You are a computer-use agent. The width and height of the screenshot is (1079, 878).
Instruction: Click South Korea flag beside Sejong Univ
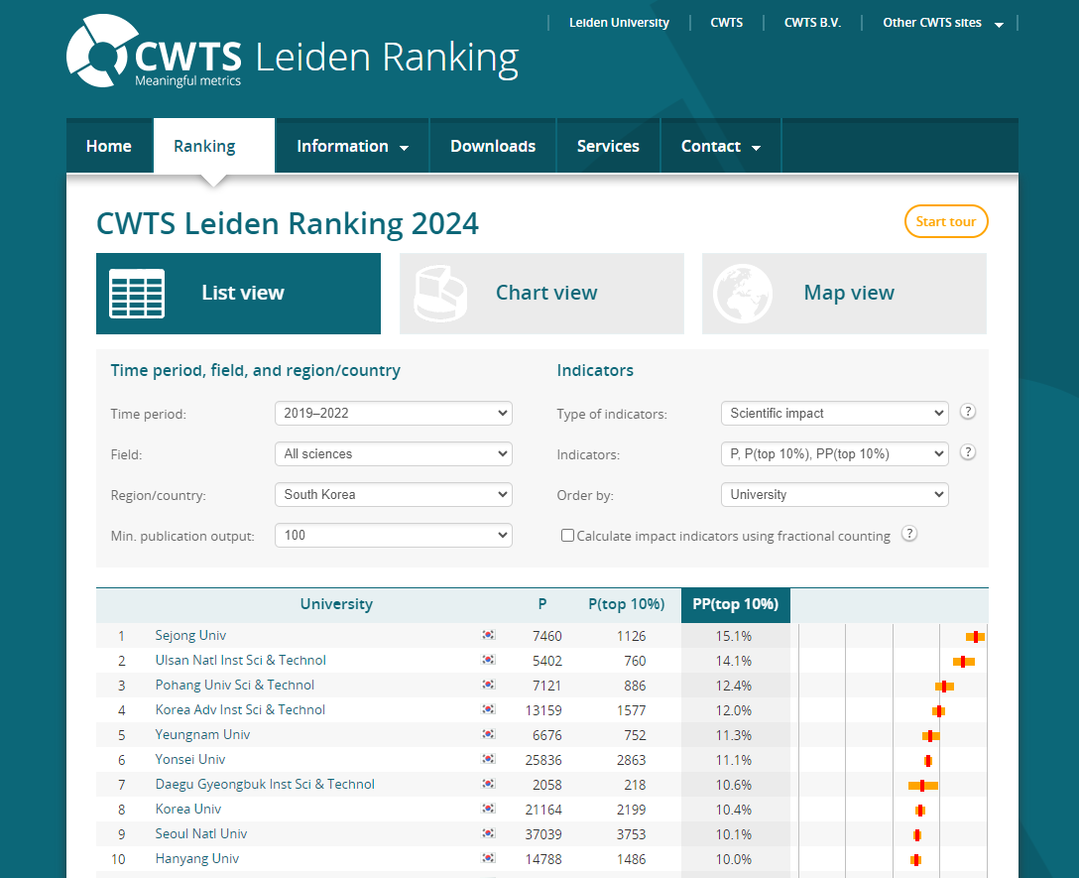[x=488, y=636]
